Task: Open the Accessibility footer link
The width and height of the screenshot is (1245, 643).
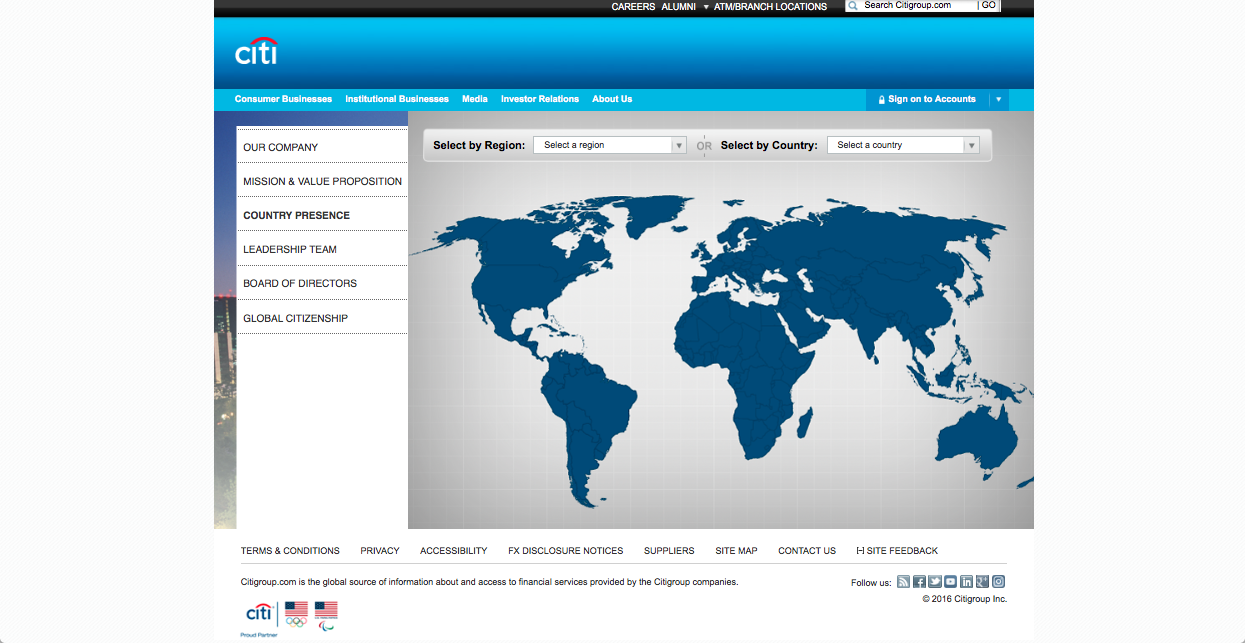Action: click(x=454, y=551)
